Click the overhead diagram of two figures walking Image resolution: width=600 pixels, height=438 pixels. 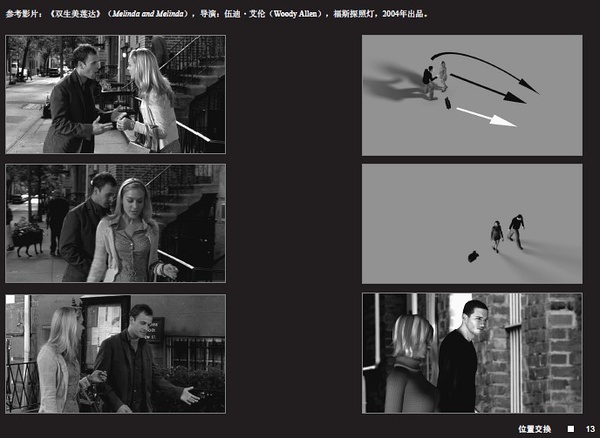pos(472,224)
